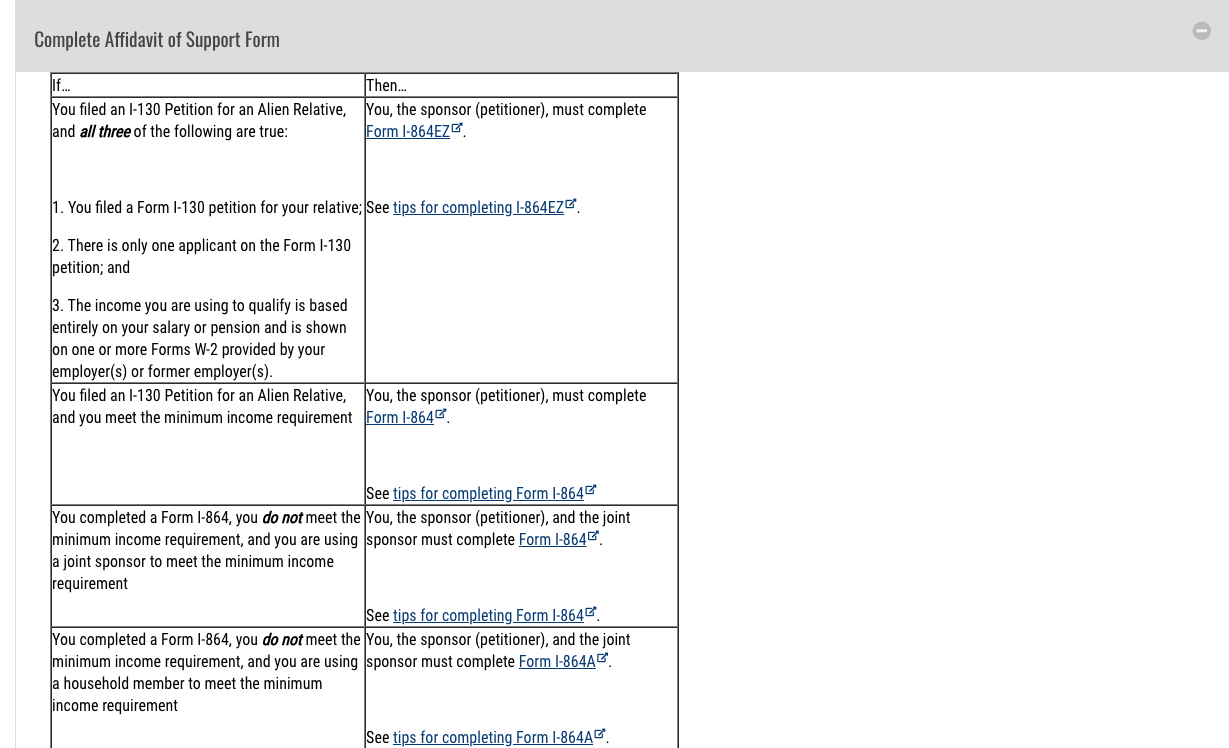The width and height of the screenshot is (1229, 748).
Task: Click text '2. There is only one applicant on the Form I-130'
Action: (x=201, y=245)
